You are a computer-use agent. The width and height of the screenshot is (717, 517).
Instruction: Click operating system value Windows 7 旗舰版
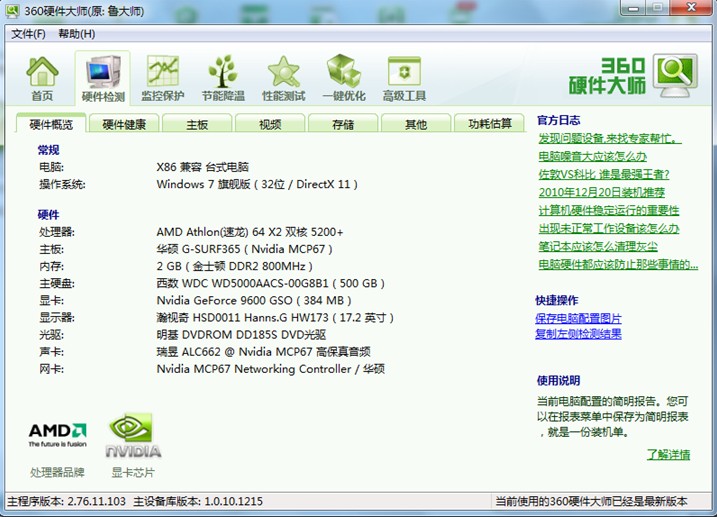pos(257,184)
